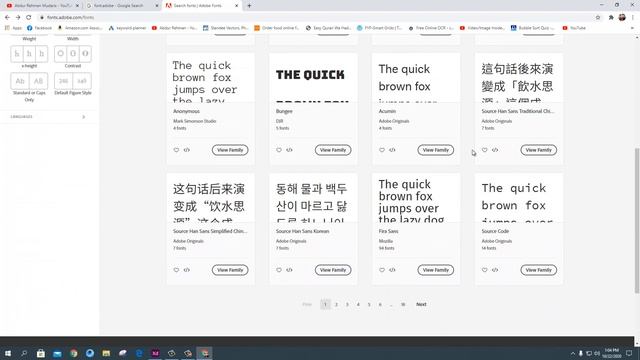Open web embed code for Bungee
Screen dimensions: 640x360
pos(289,150)
